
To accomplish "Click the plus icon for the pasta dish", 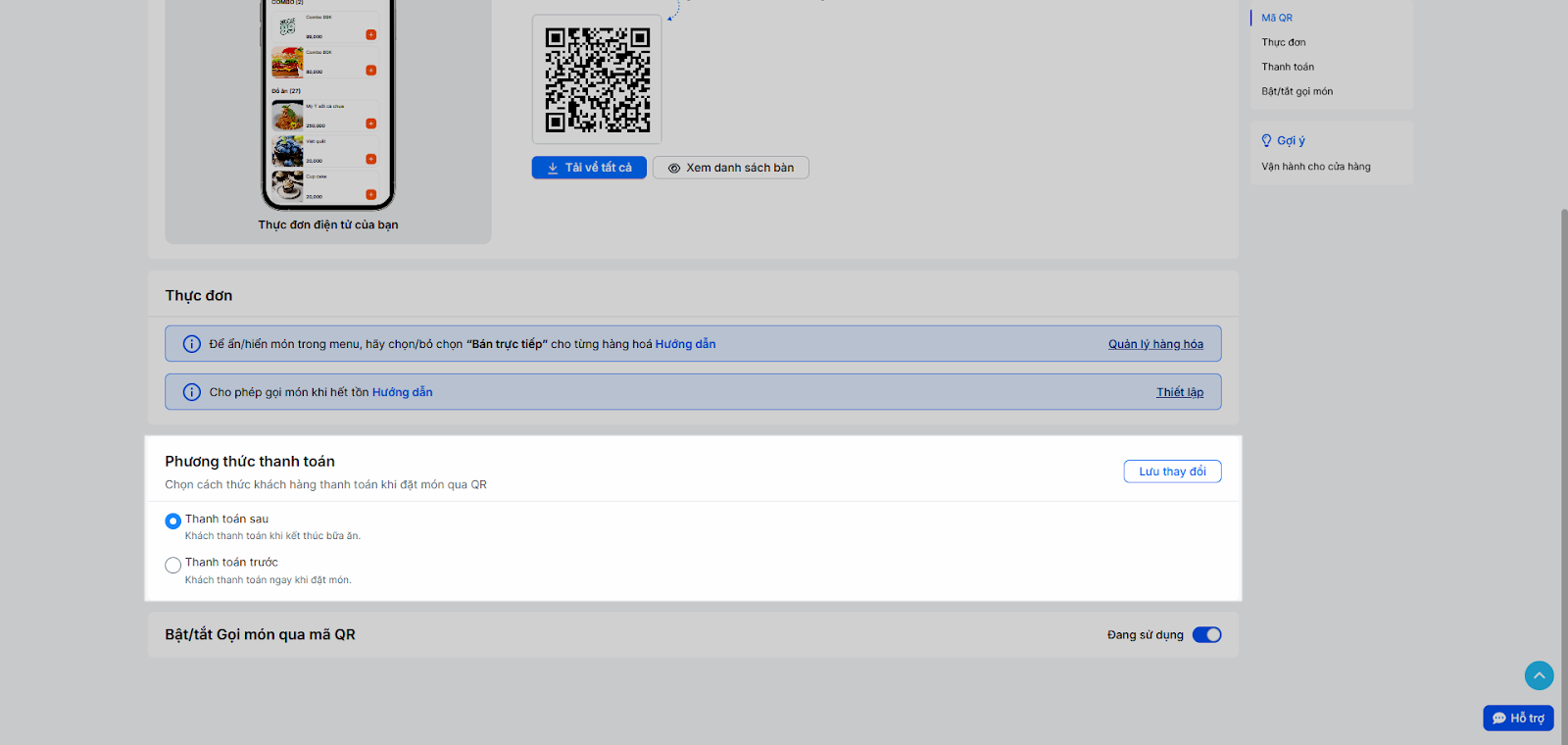I will pos(371,124).
